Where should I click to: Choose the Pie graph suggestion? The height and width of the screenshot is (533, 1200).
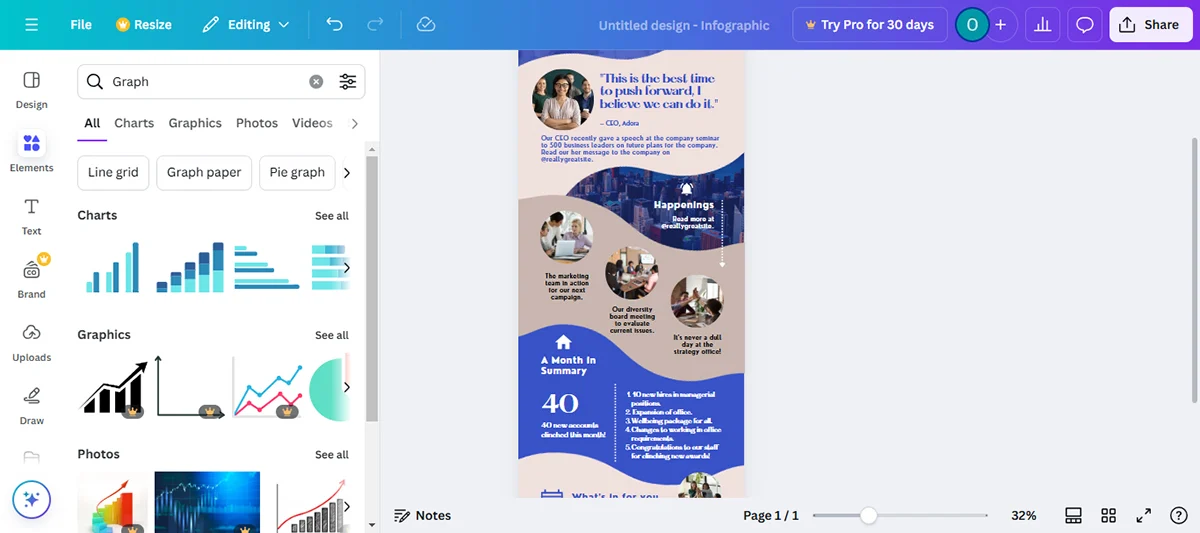coord(297,172)
